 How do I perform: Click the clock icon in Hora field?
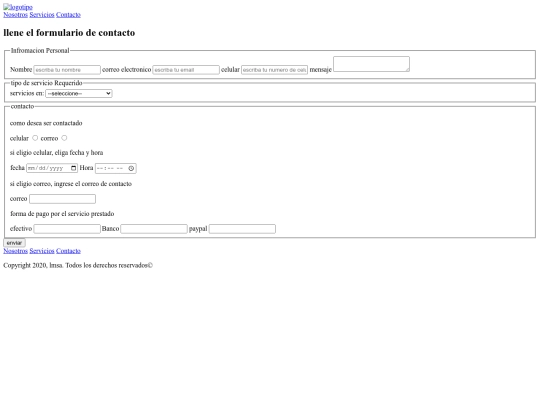click(131, 168)
